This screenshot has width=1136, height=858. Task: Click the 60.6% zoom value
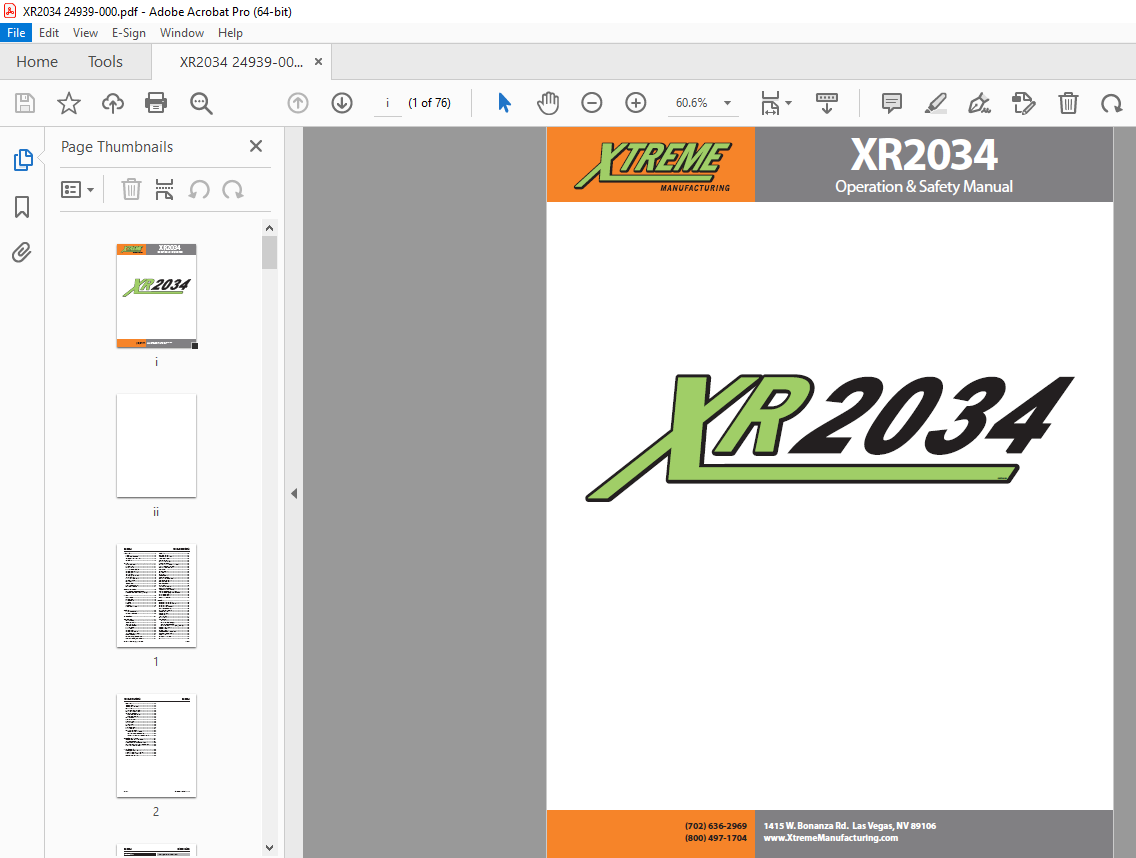pyautogui.click(x=691, y=103)
